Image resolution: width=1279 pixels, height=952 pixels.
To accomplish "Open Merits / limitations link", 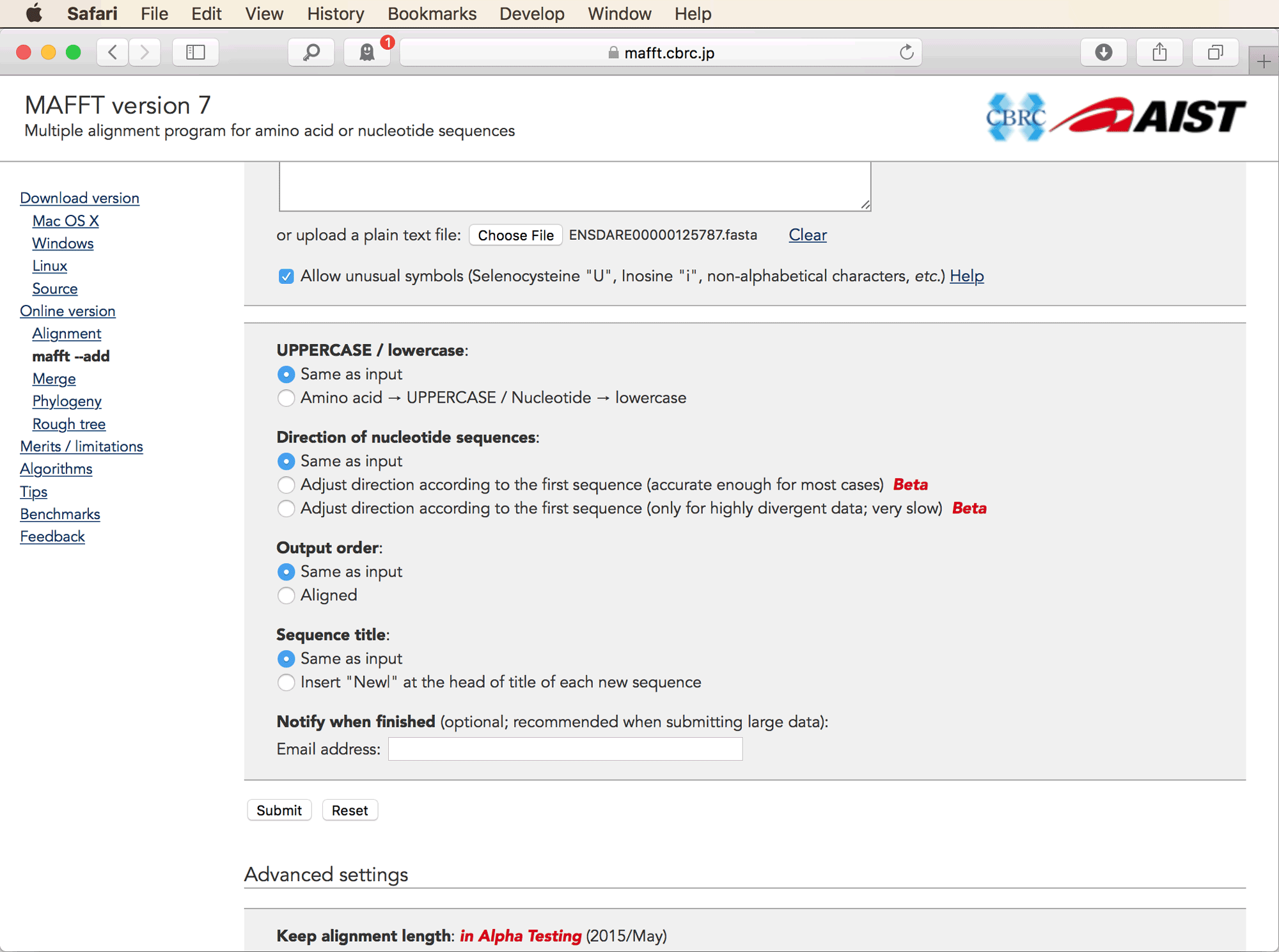I will (x=81, y=446).
